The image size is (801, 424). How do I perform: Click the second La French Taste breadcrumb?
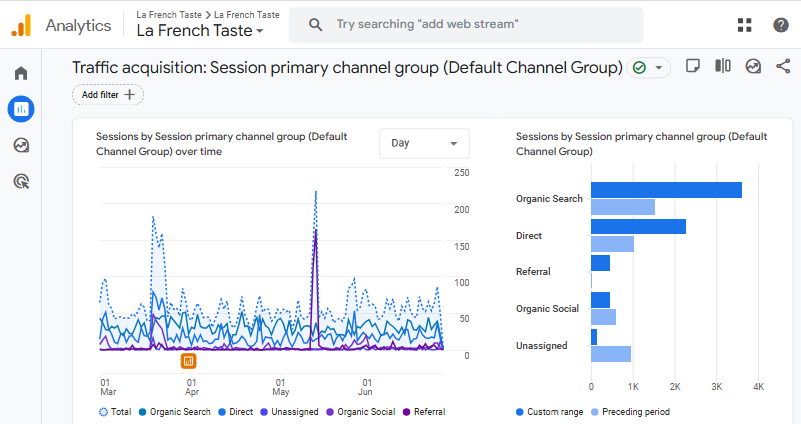click(247, 15)
